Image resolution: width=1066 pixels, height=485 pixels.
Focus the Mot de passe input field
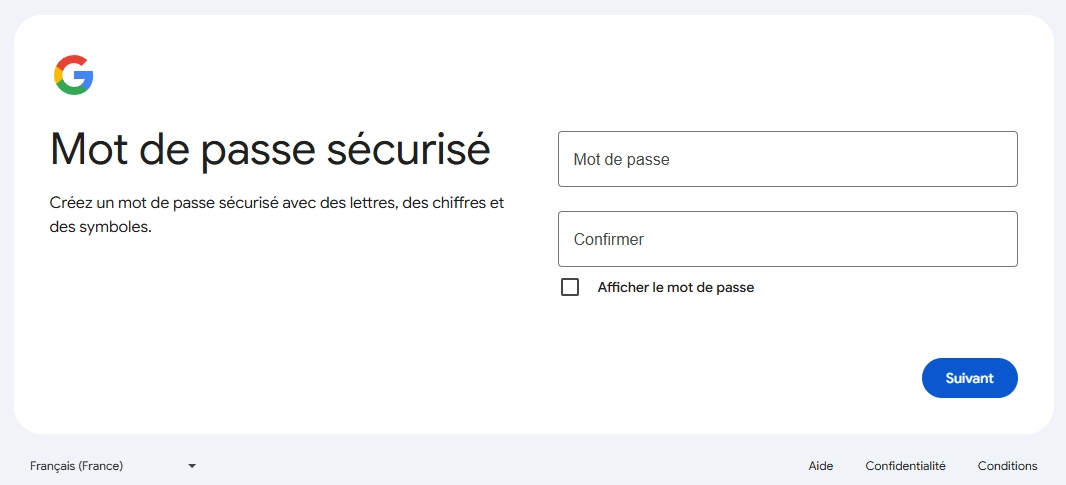click(787, 159)
